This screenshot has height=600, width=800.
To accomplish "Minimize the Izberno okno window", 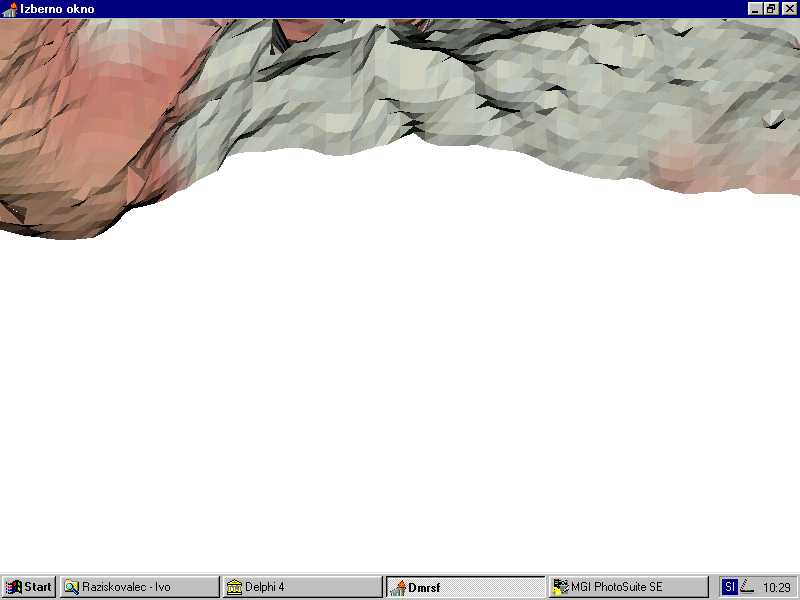I will tap(755, 9).
